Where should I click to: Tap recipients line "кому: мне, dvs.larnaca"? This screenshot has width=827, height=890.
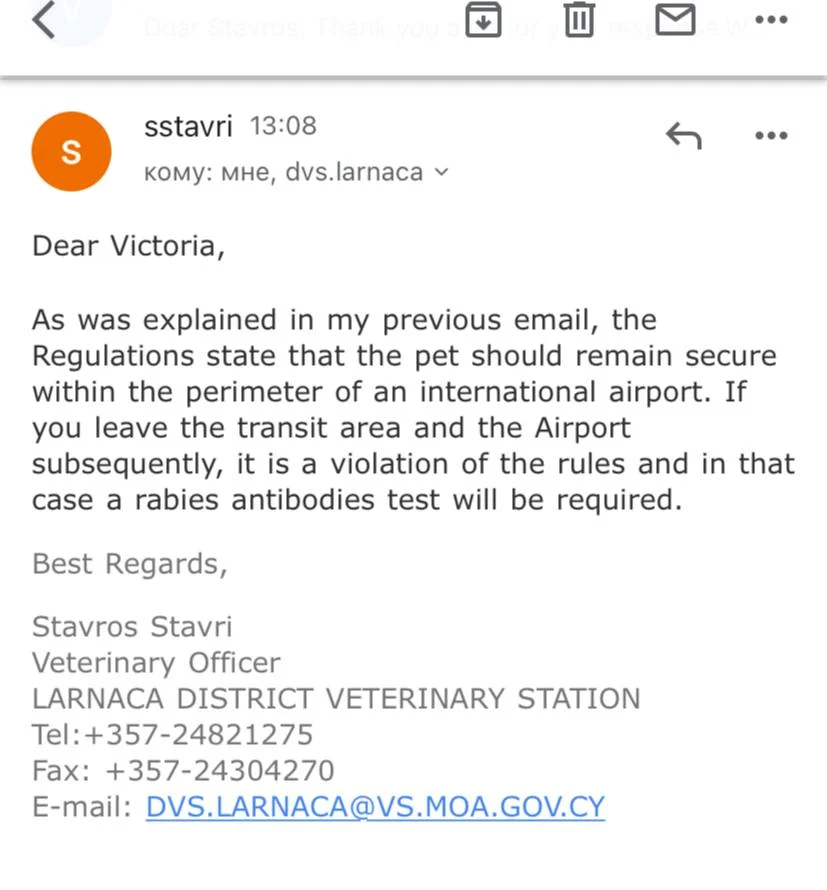pyautogui.click(x=284, y=172)
